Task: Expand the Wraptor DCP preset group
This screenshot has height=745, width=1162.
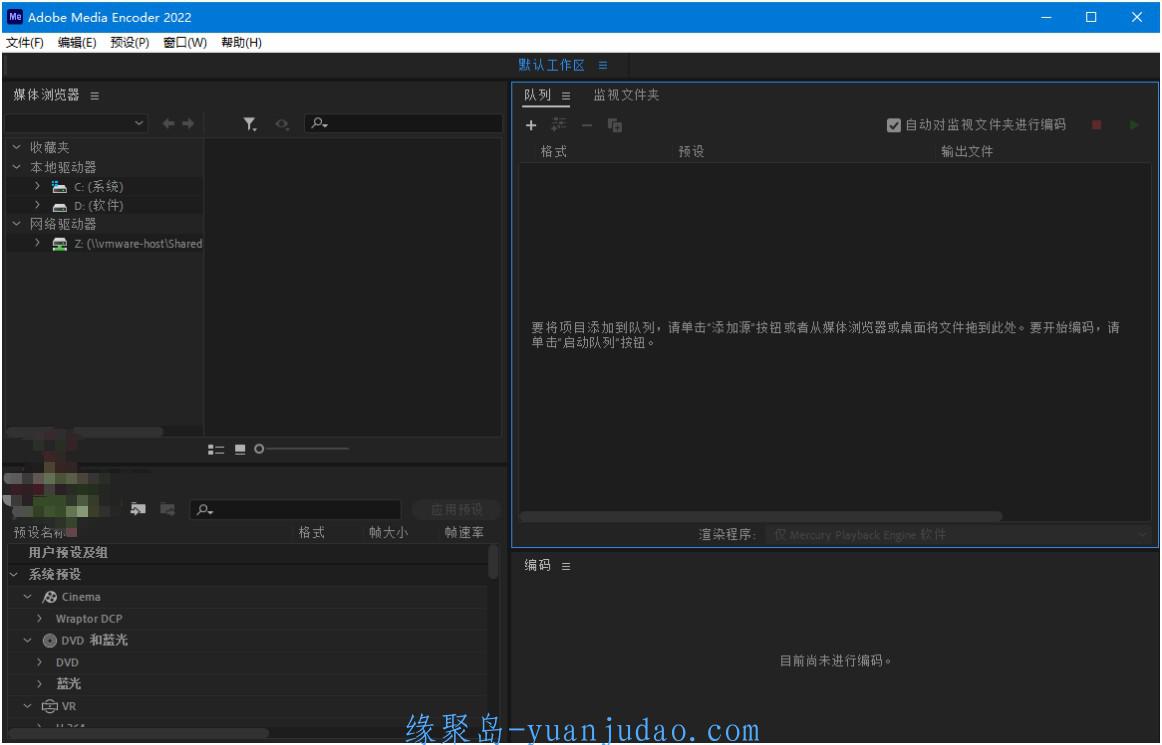Action: coord(40,618)
